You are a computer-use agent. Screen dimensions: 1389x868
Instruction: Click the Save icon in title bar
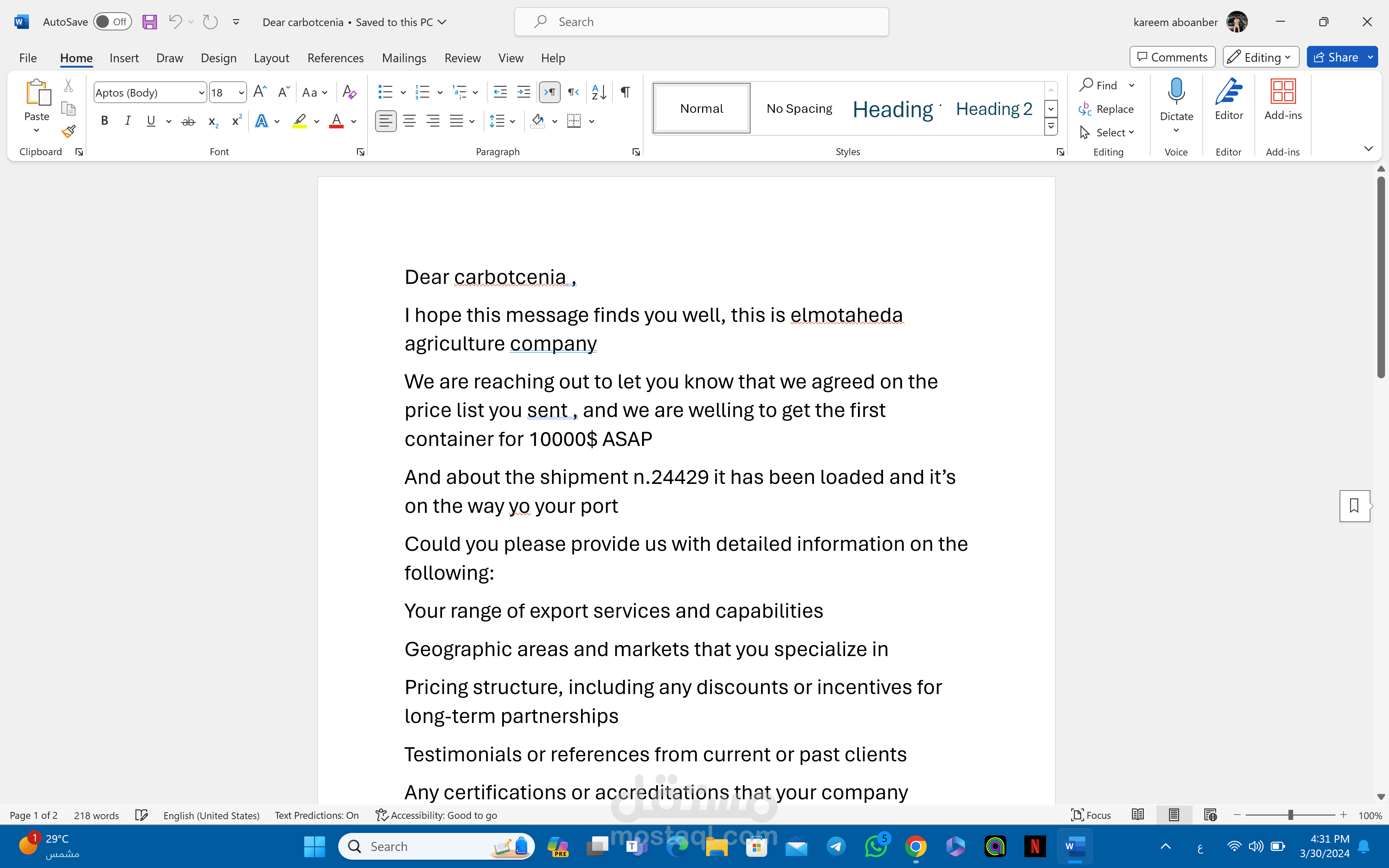pos(150,22)
